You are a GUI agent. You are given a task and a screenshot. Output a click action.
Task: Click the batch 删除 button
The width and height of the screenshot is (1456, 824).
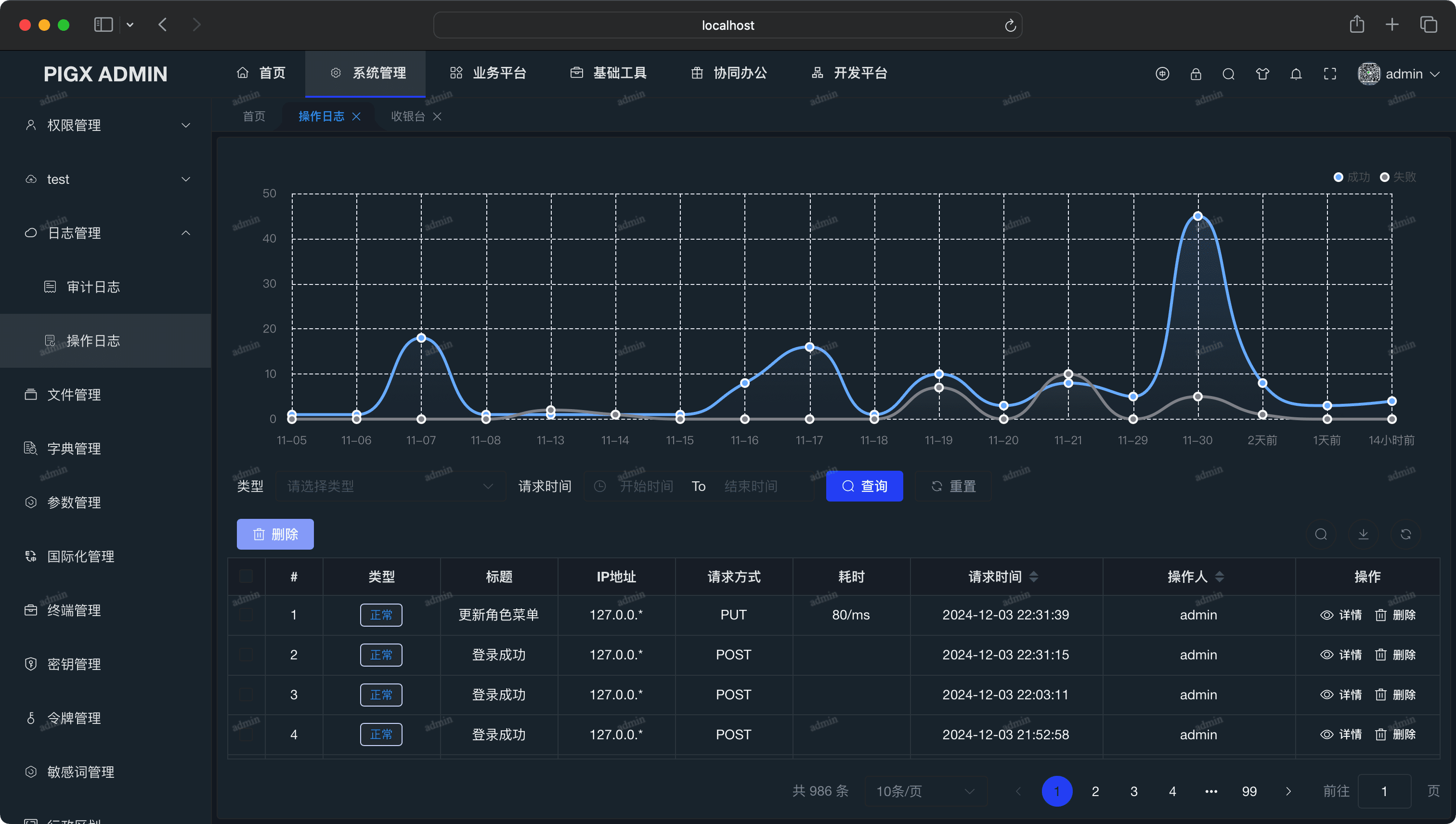[275, 534]
